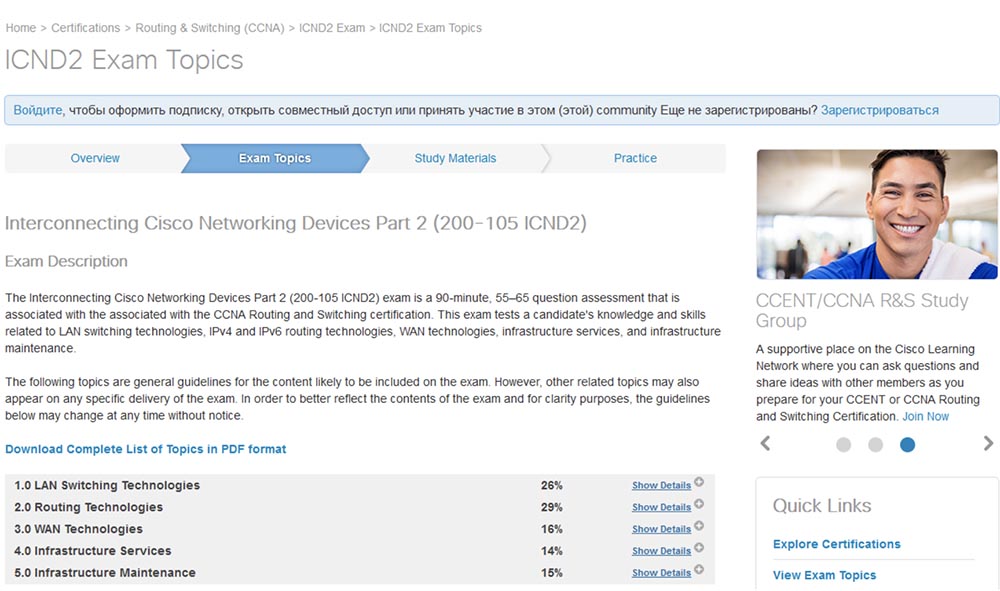The width and height of the screenshot is (1000, 591).
Task: Click the smiling man banner image
Action: click(877, 214)
